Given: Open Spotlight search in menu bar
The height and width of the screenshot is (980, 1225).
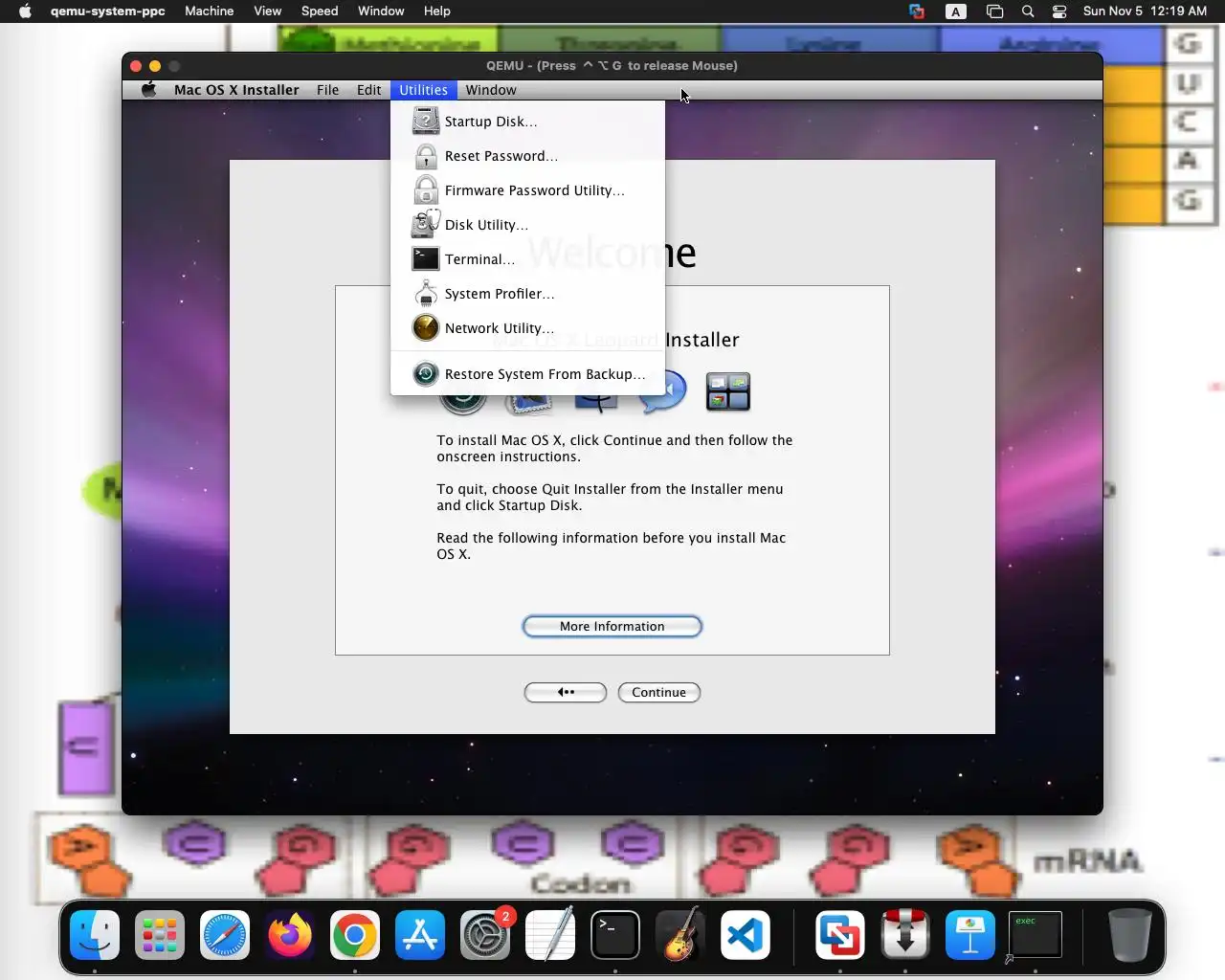Looking at the screenshot, I should pos(1028,11).
